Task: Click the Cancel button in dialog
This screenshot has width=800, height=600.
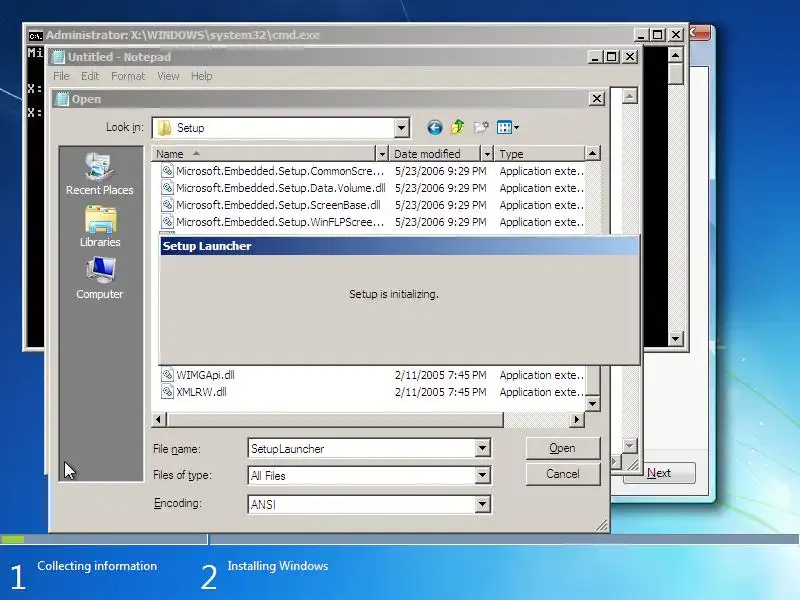Action: pyautogui.click(x=563, y=474)
